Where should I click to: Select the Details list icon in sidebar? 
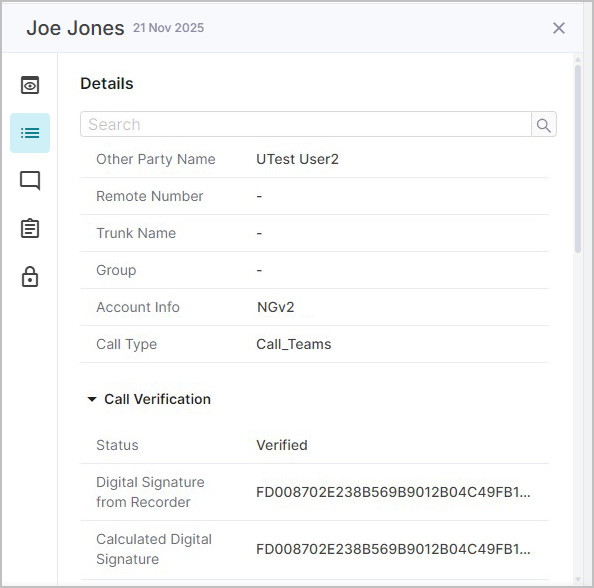[30, 133]
